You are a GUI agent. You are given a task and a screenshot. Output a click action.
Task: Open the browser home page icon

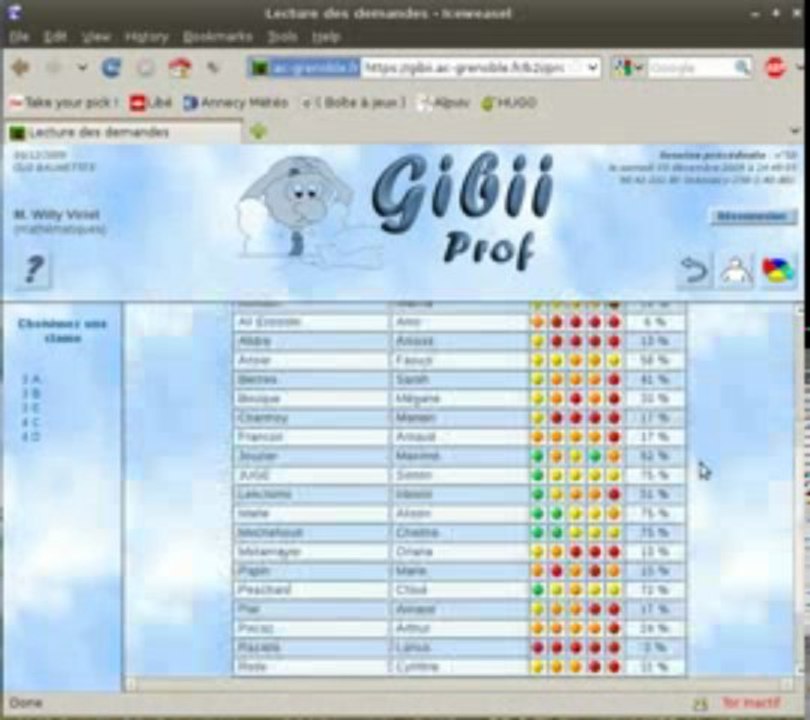(x=180, y=68)
